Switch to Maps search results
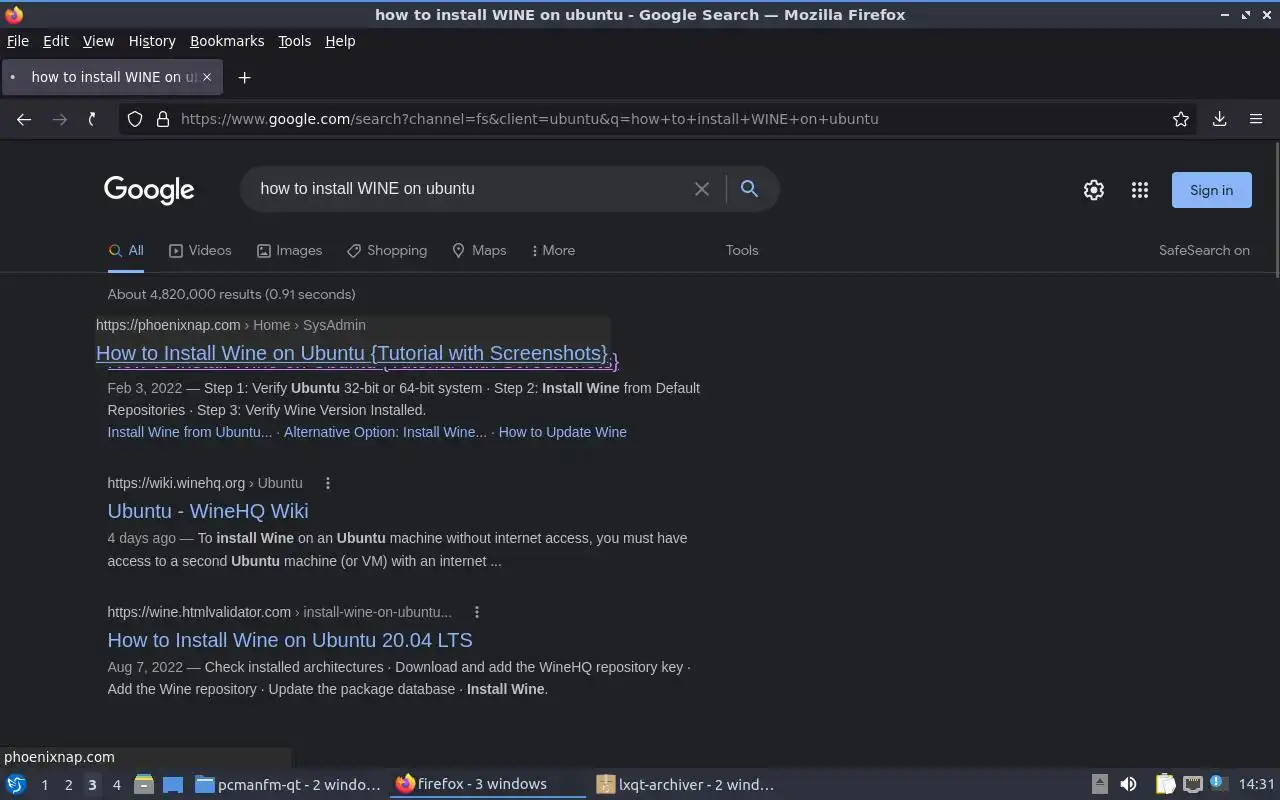Image resolution: width=1280 pixels, height=800 pixels. [x=479, y=251]
